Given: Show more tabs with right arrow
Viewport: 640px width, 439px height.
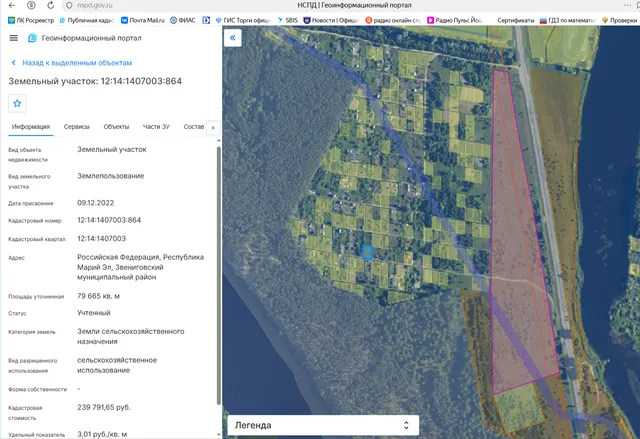Looking at the screenshot, I should click(213, 128).
